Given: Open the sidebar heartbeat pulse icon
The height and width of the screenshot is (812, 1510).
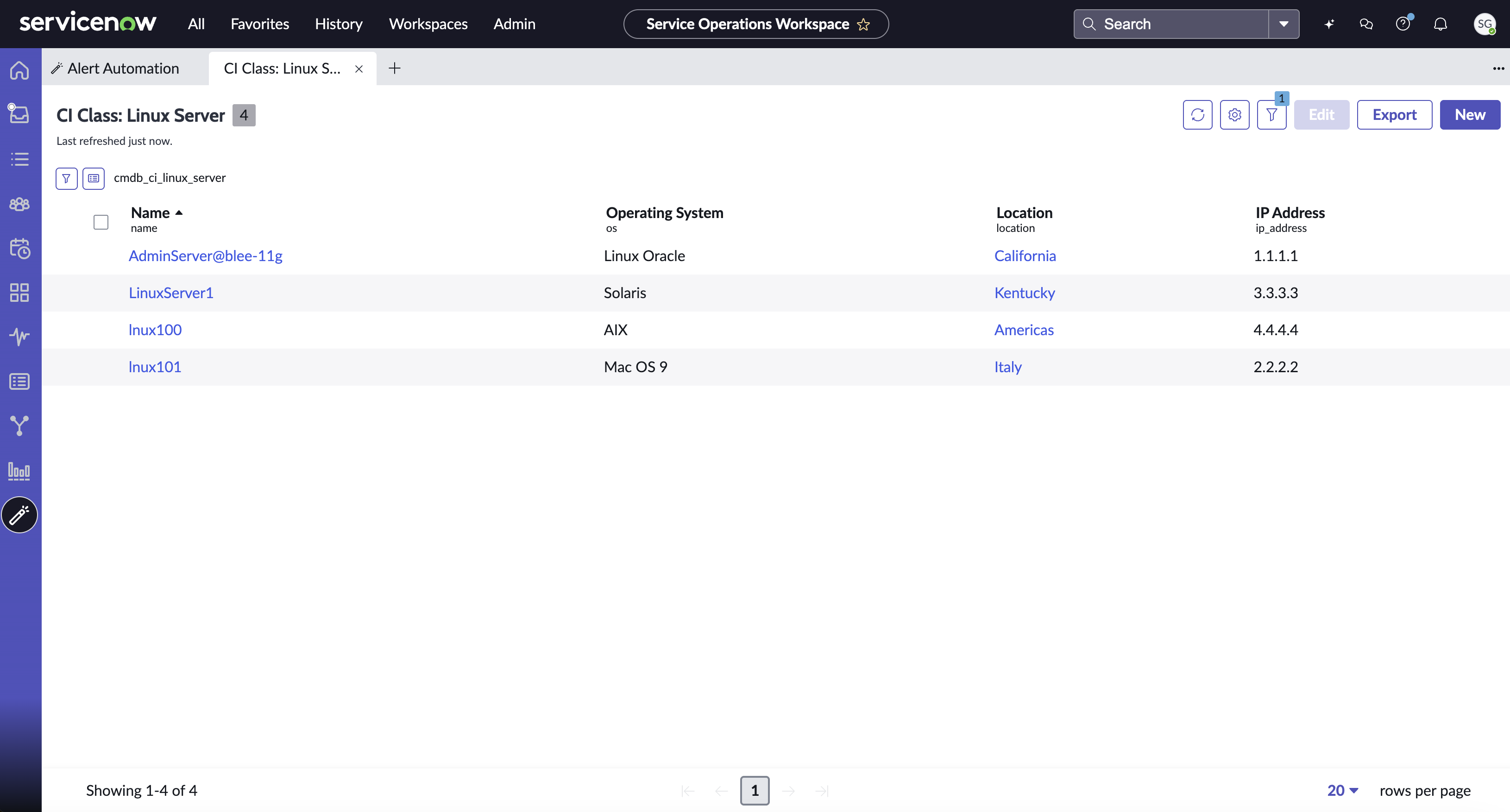Looking at the screenshot, I should tap(19, 336).
